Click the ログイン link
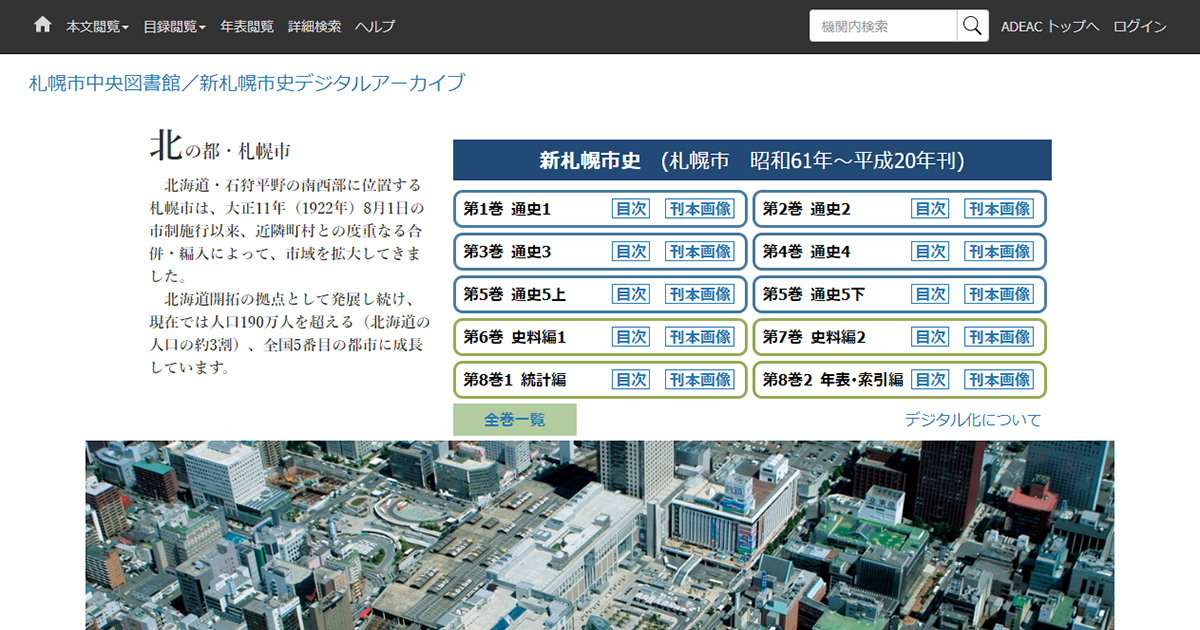This screenshot has width=1200, height=630. click(1140, 27)
